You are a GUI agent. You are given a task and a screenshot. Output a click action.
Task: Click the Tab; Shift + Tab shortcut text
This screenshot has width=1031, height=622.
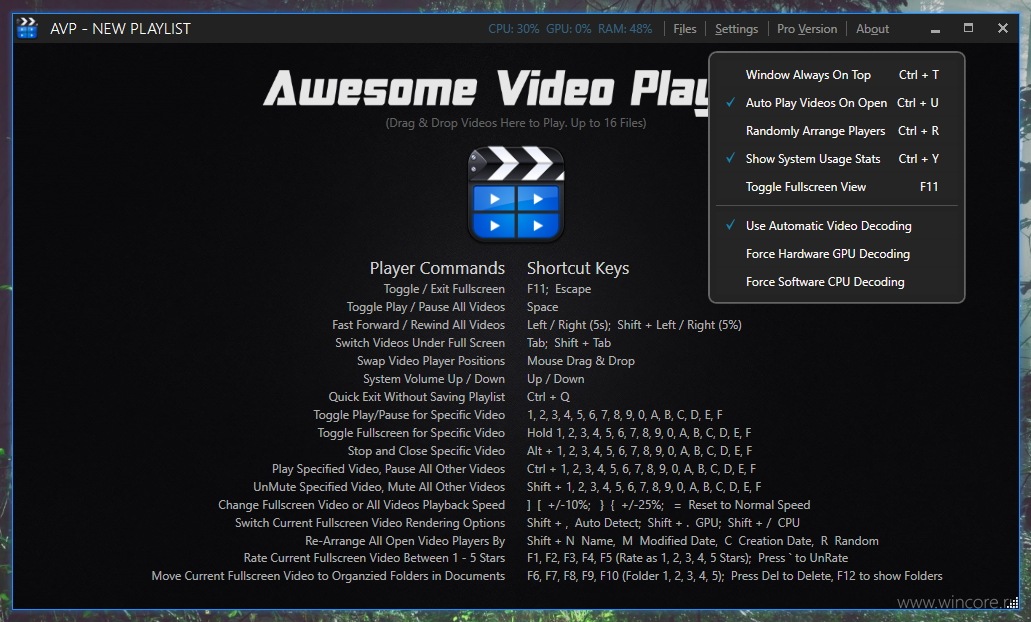pos(569,343)
